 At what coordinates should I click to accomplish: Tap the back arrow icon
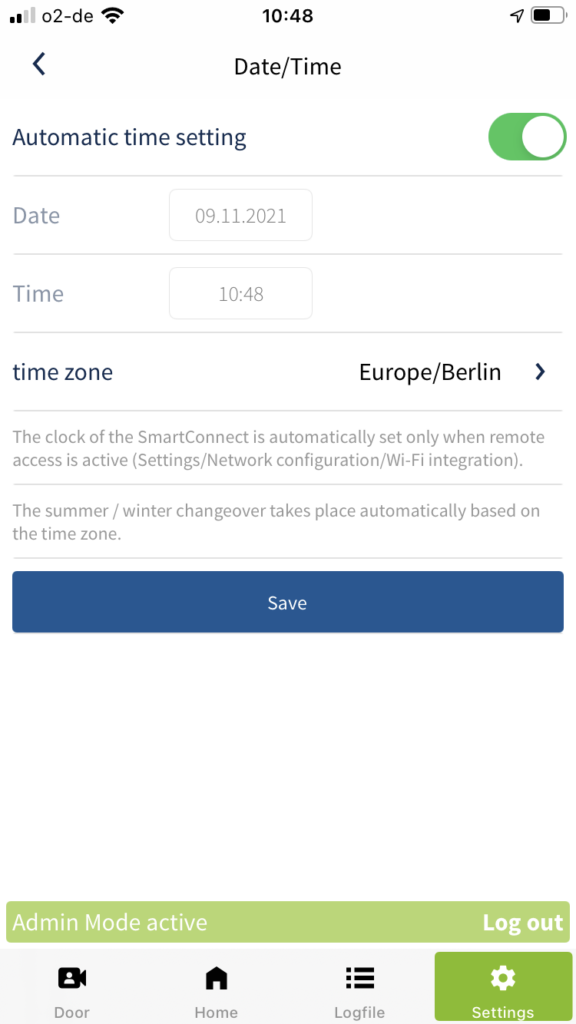click(39, 65)
